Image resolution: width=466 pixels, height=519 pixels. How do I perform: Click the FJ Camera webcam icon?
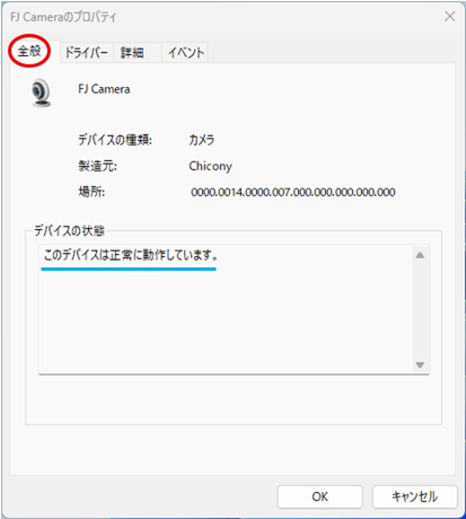point(41,93)
